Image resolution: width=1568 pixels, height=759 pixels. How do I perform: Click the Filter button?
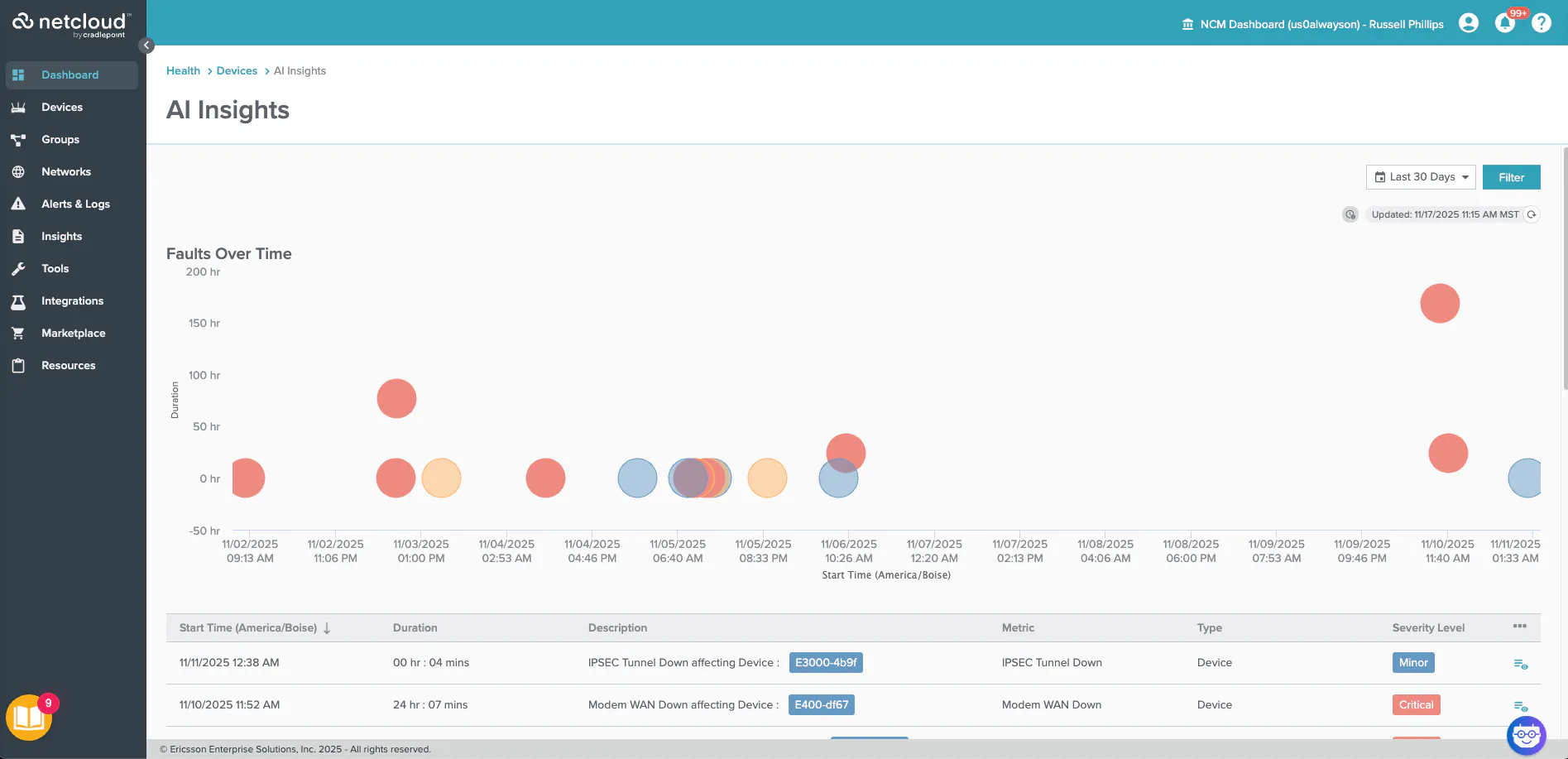pyautogui.click(x=1512, y=177)
